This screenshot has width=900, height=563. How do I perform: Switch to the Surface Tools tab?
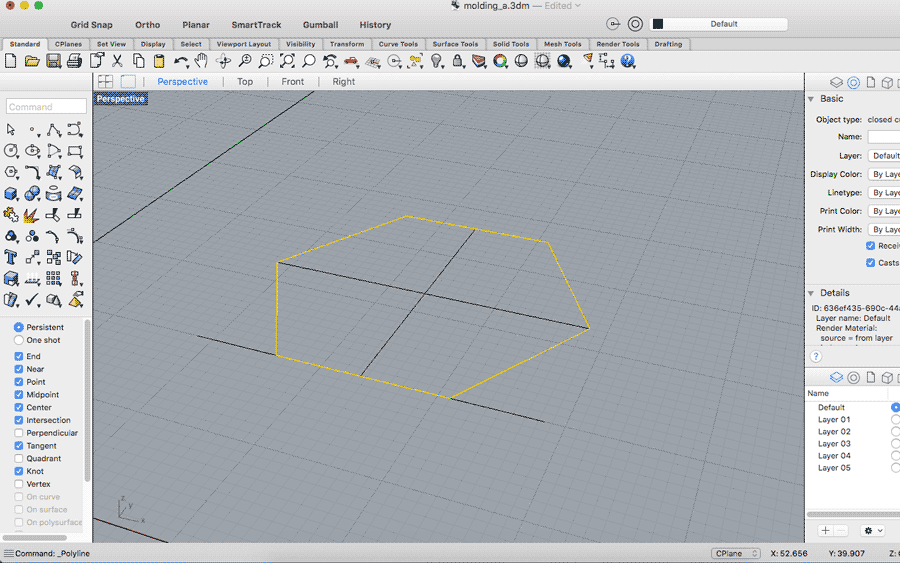pos(455,44)
